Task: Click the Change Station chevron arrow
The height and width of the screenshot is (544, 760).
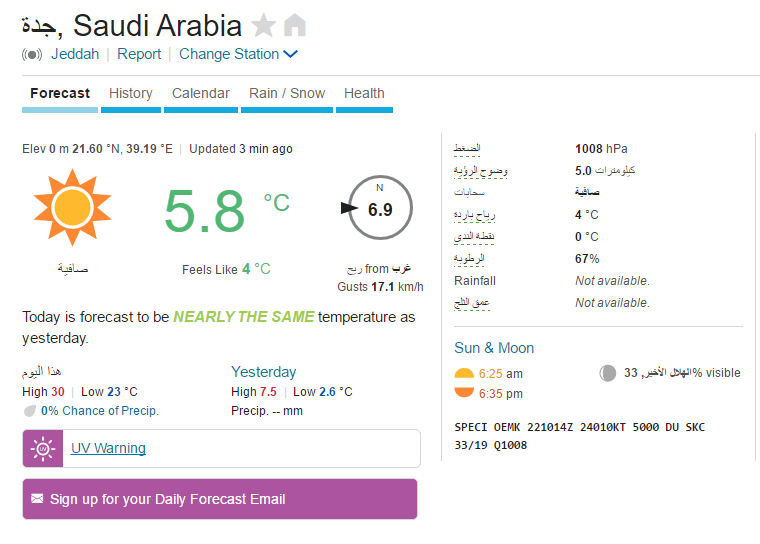Action: [290, 54]
